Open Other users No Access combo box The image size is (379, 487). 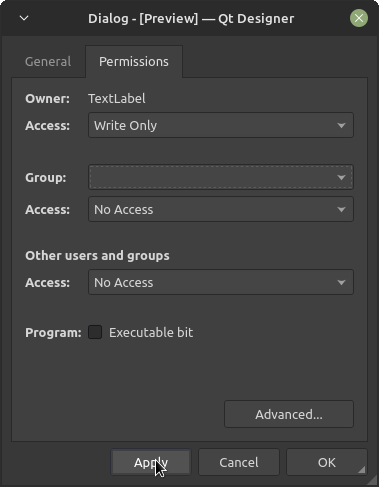221,282
